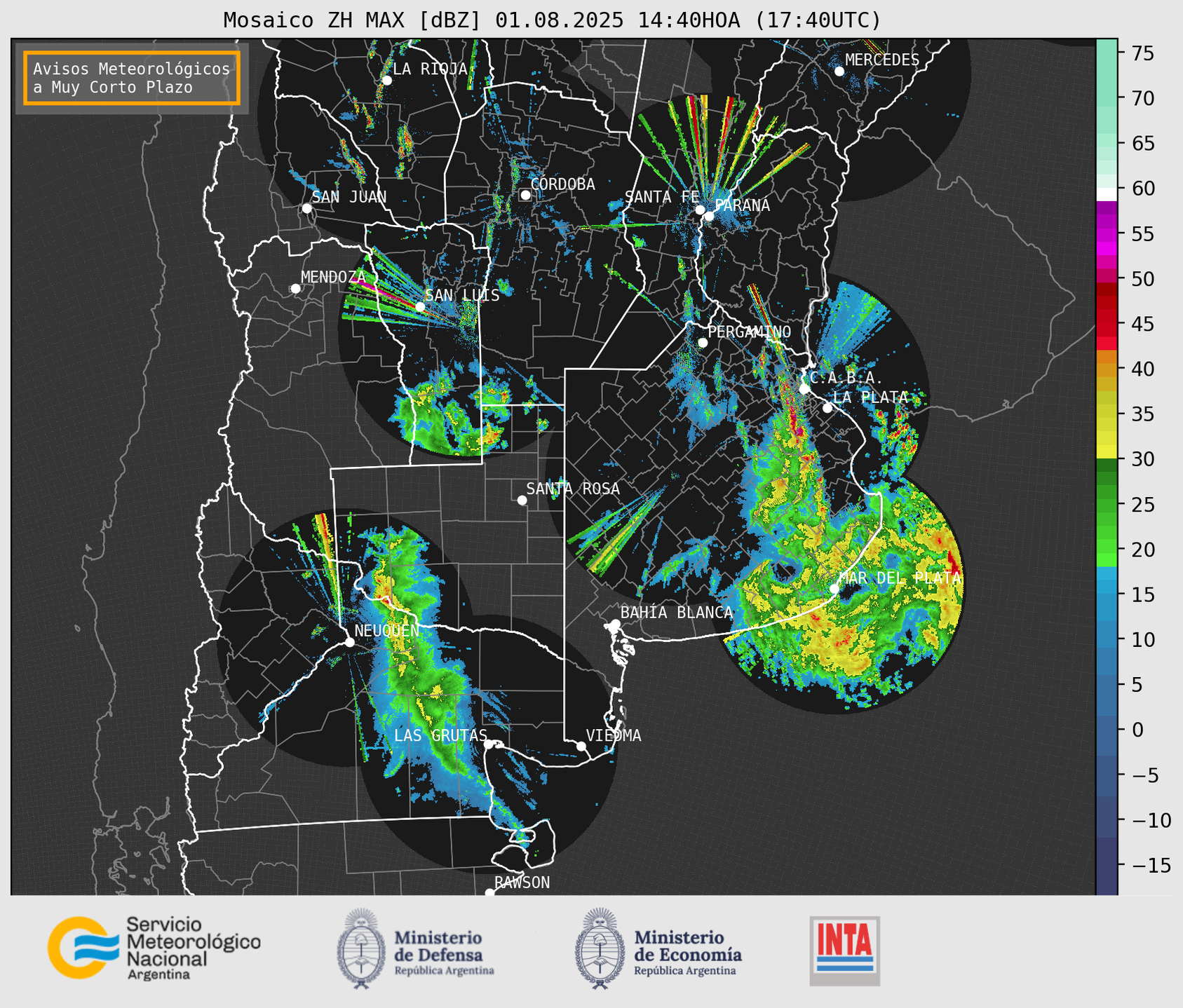Select the SANTA ROSA city marker
This screenshot has width=1183, height=1008.
click(522, 500)
